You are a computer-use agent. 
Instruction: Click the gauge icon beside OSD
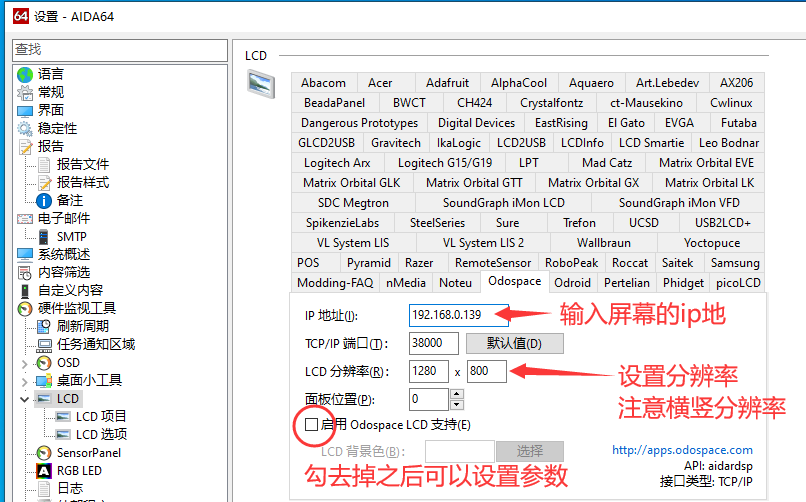tap(44, 363)
